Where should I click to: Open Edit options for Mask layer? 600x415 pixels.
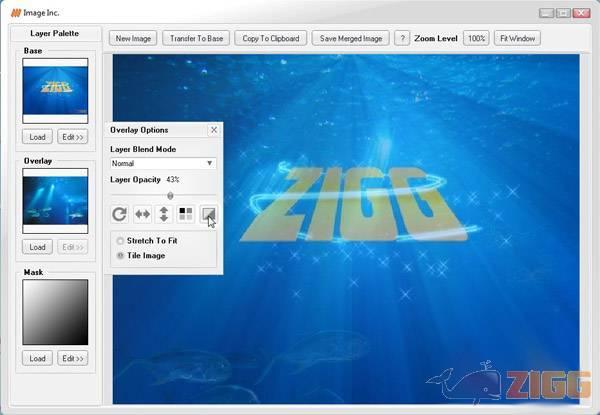[73, 358]
